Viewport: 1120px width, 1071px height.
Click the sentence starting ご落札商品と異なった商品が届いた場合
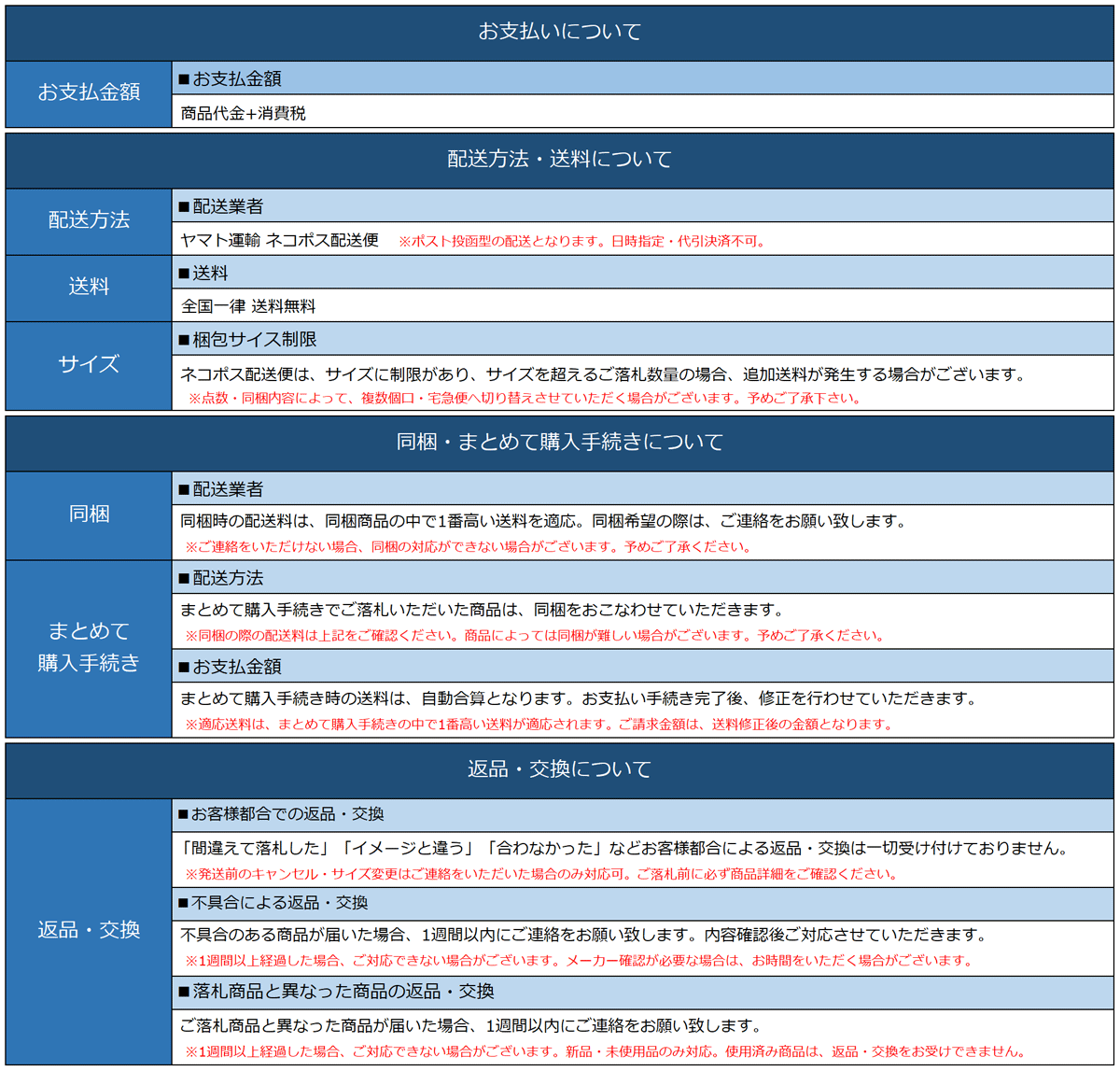[471, 1026]
